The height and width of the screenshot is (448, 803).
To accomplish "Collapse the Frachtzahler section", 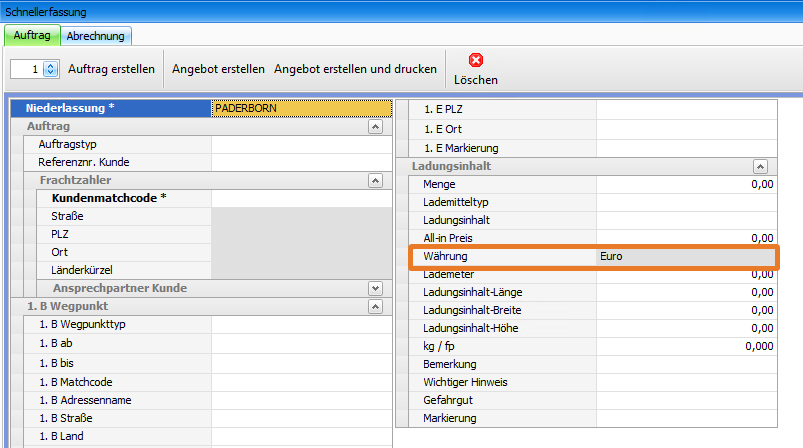I will tap(375, 181).
